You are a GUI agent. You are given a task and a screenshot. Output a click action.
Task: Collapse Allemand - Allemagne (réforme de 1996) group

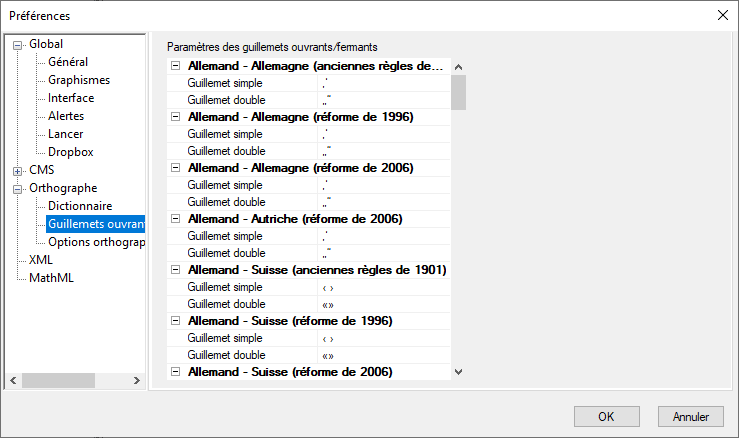click(176, 117)
